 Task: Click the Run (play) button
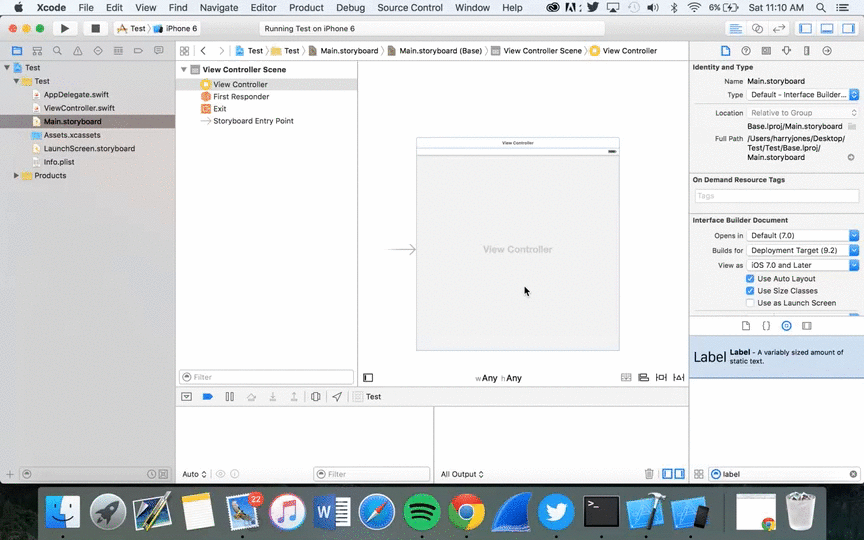(64, 28)
